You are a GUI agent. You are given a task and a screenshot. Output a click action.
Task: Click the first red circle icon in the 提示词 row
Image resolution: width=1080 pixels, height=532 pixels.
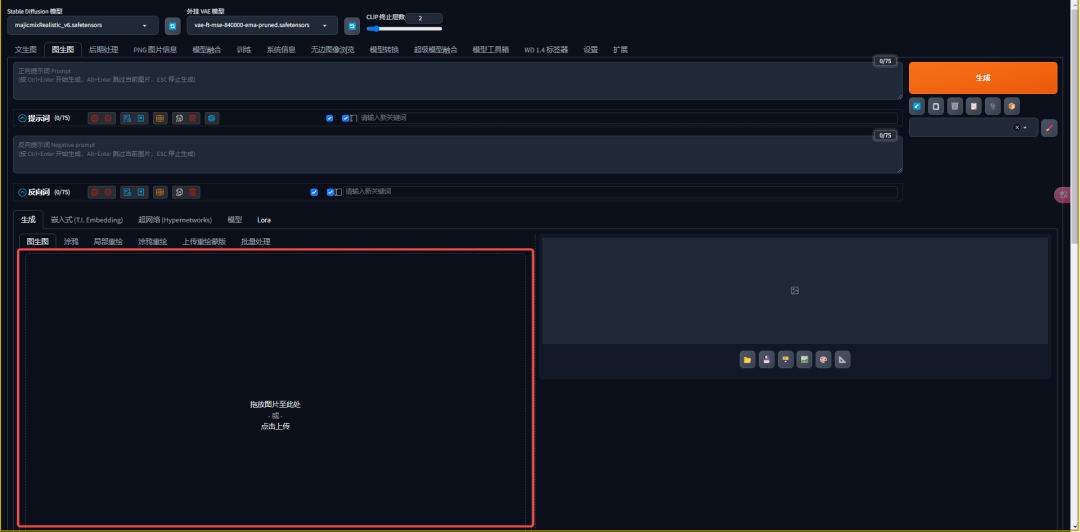95,119
